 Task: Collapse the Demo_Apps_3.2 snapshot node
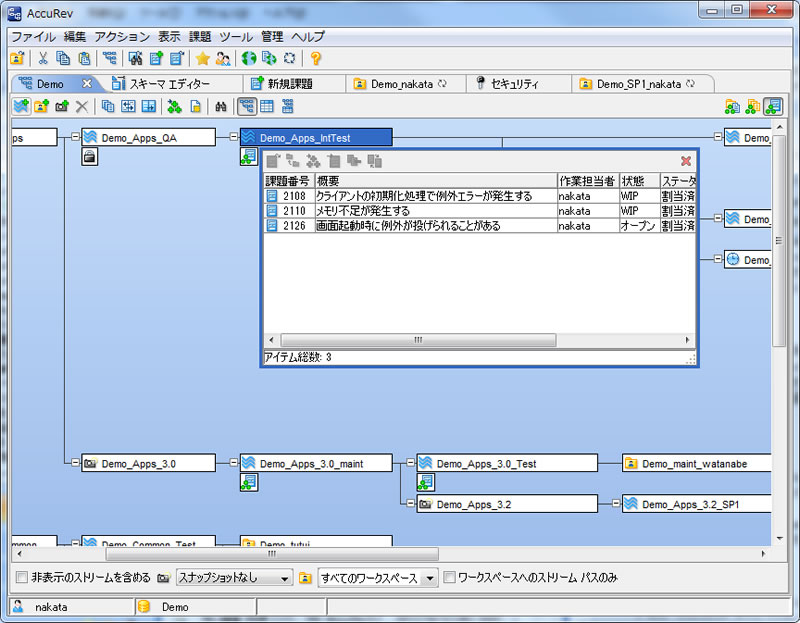click(411, 503)
